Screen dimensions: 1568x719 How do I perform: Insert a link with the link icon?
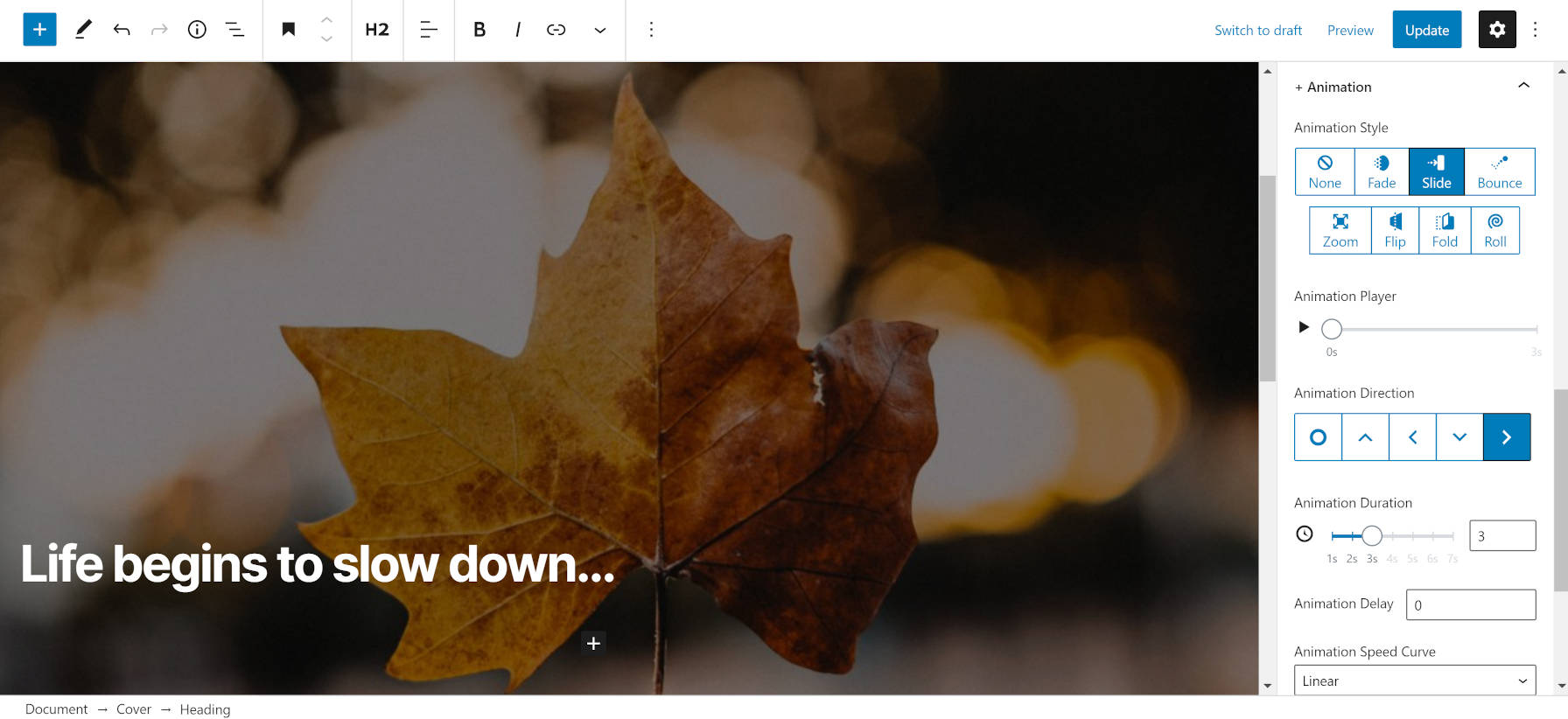click(556, 30)
